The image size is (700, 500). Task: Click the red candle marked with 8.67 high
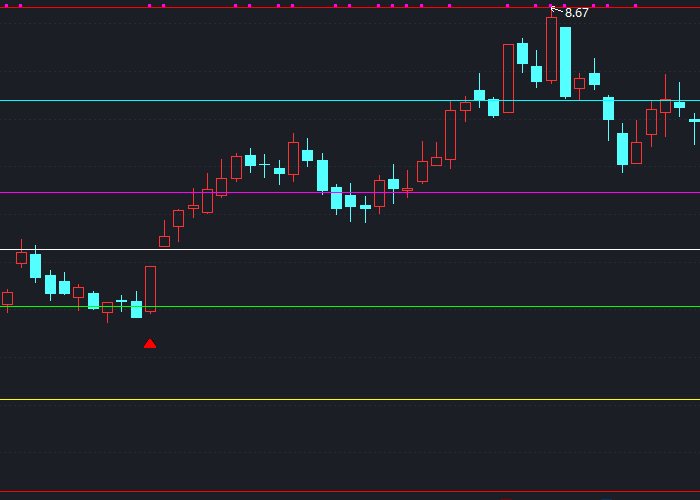tap(551, 49)
